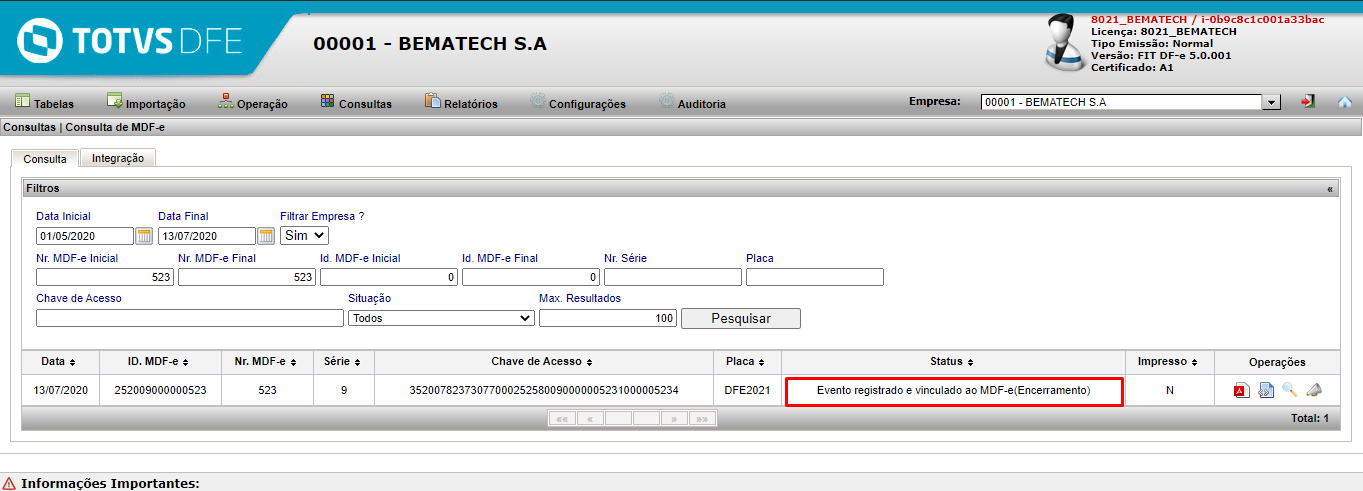Open the Relatórios menu
The height and width of the screenshot is (491, 1363).
pos(461,102)
